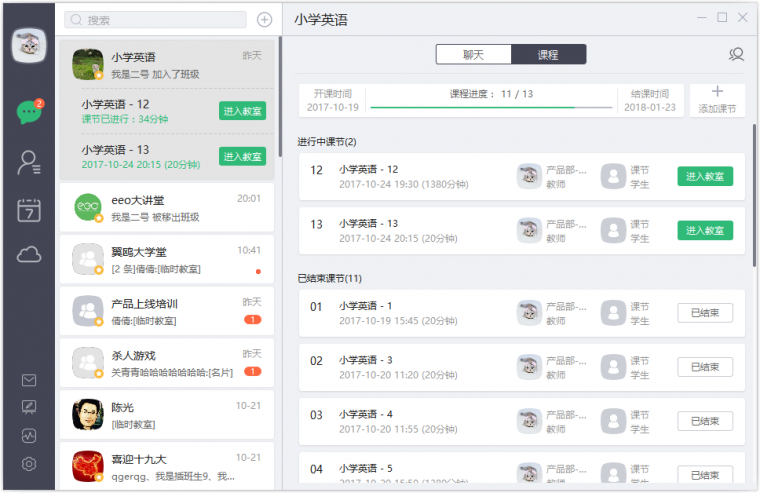Open the chat messages icon in sidebar

click(28, 113)
